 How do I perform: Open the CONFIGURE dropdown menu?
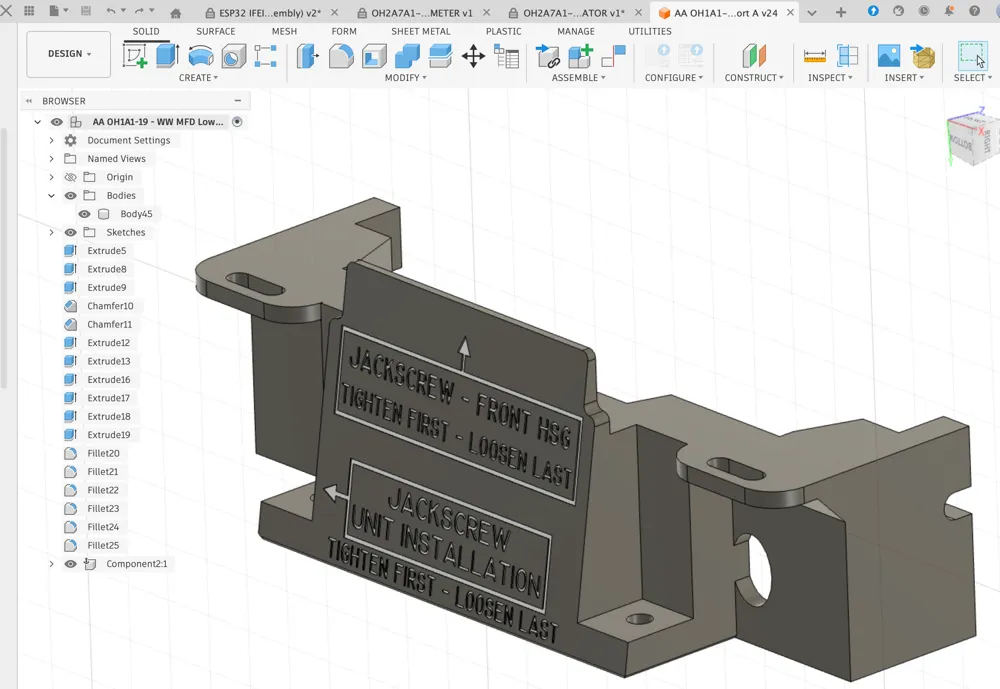(673, 78)
